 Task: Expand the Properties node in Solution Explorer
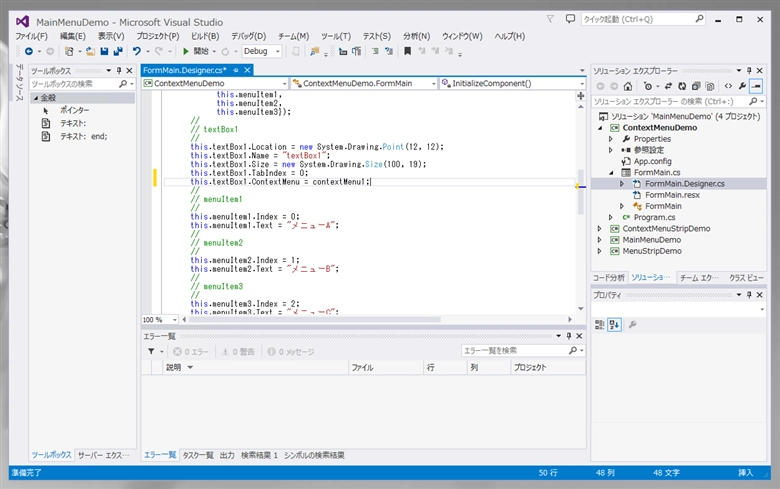[x=611, y=139]
